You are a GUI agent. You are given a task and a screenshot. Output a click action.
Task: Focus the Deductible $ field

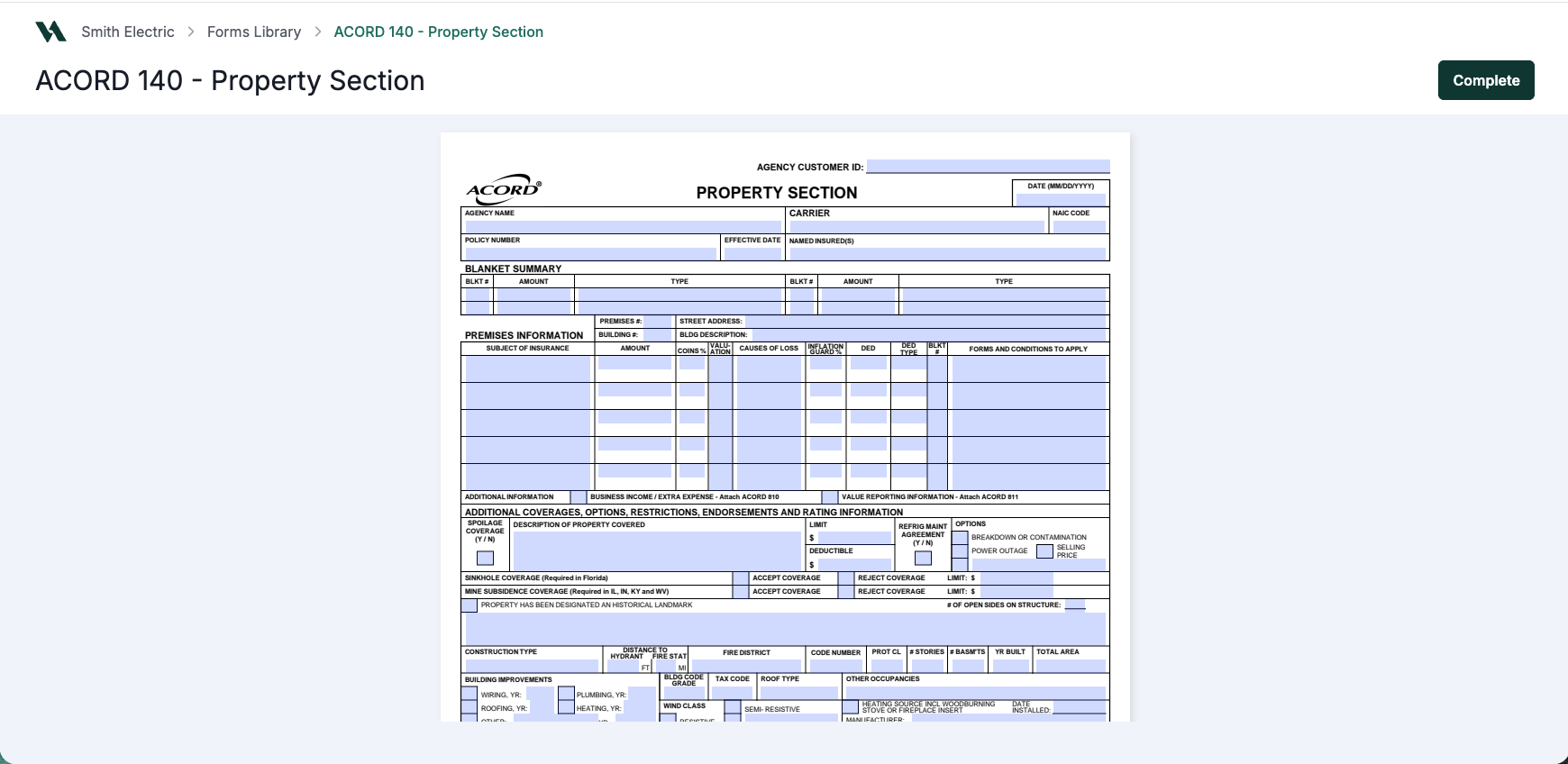pyautogui.click(x=854, y=565)
